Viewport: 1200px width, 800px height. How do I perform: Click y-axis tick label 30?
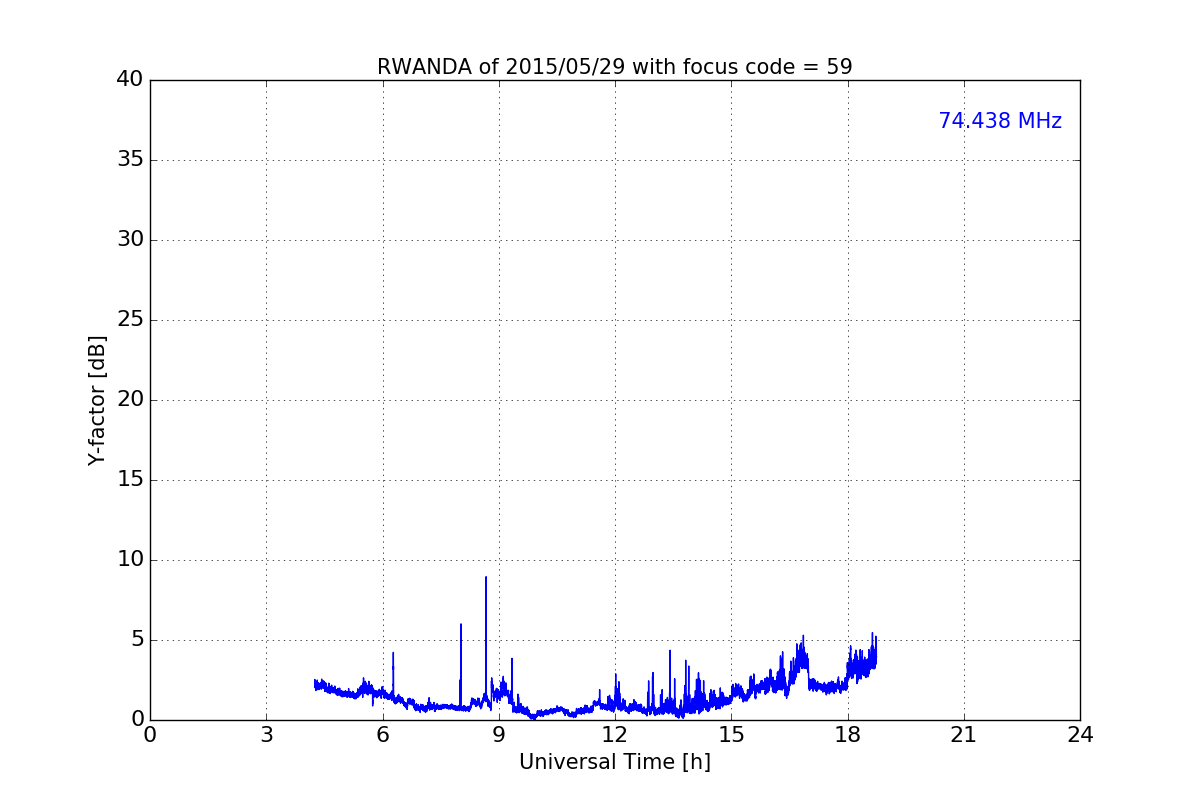click(x=130, y=240)
